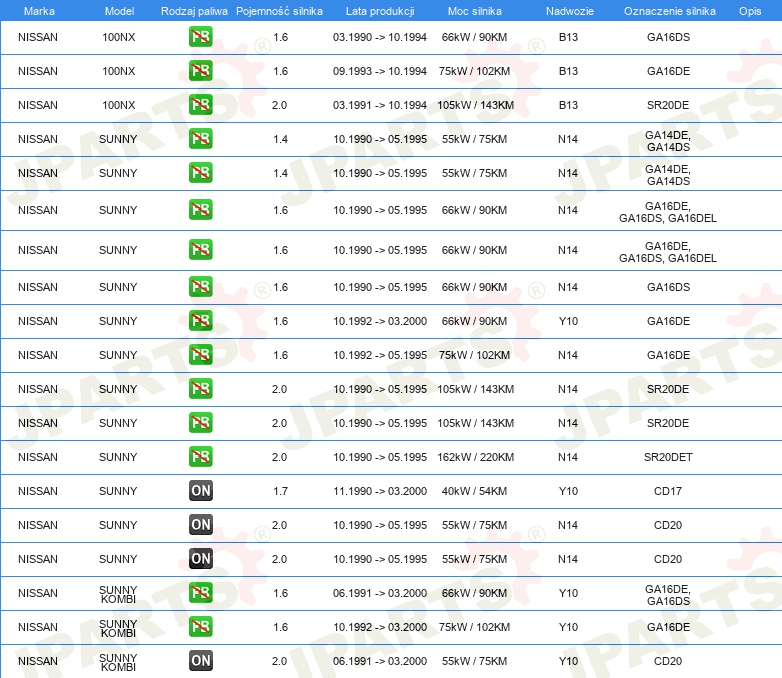Image resolution: width=782 pixels, height=678 pixels.
Task: Select the Model column header
Action: (119, 11)
